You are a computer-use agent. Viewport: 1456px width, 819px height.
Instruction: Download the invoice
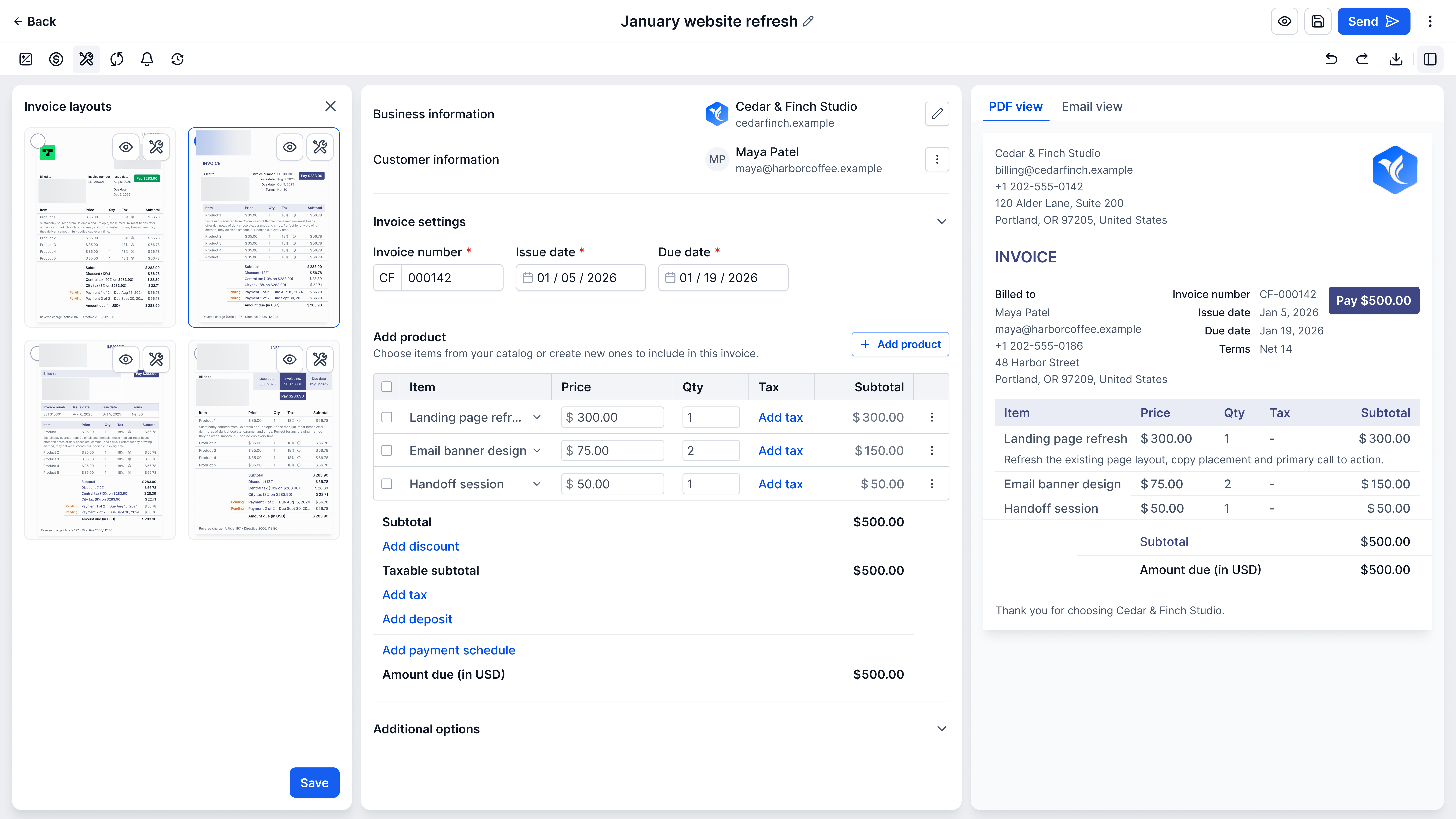[x=1396, y=59]
